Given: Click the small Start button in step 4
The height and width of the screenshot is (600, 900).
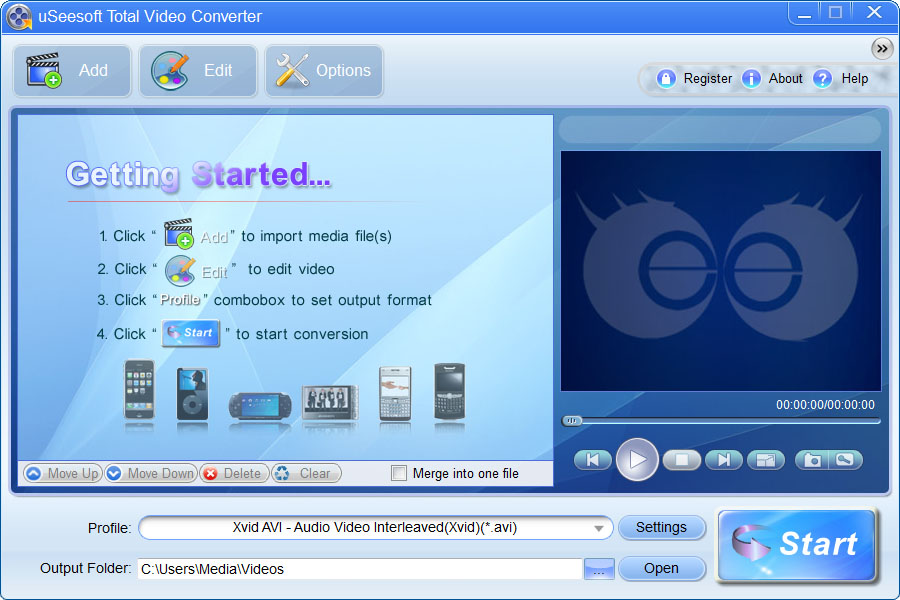Looking at the screenshot, I should (191, 333).
